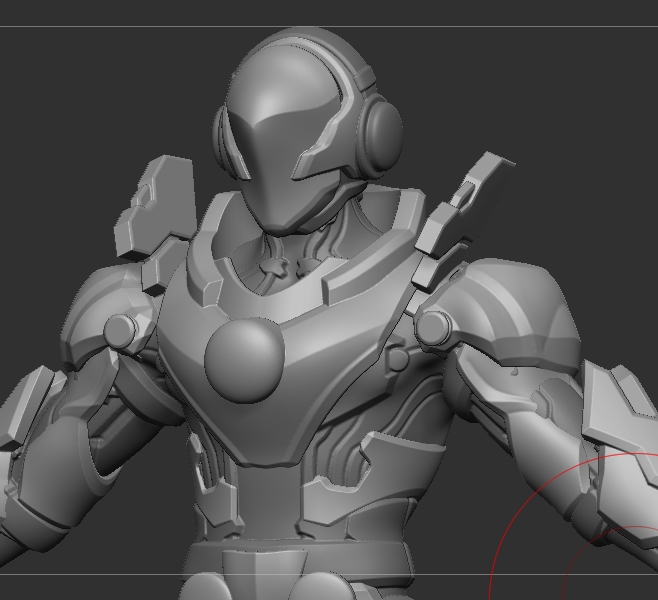Click the round bolt beside the sphere's left

(x=120, y=331)
